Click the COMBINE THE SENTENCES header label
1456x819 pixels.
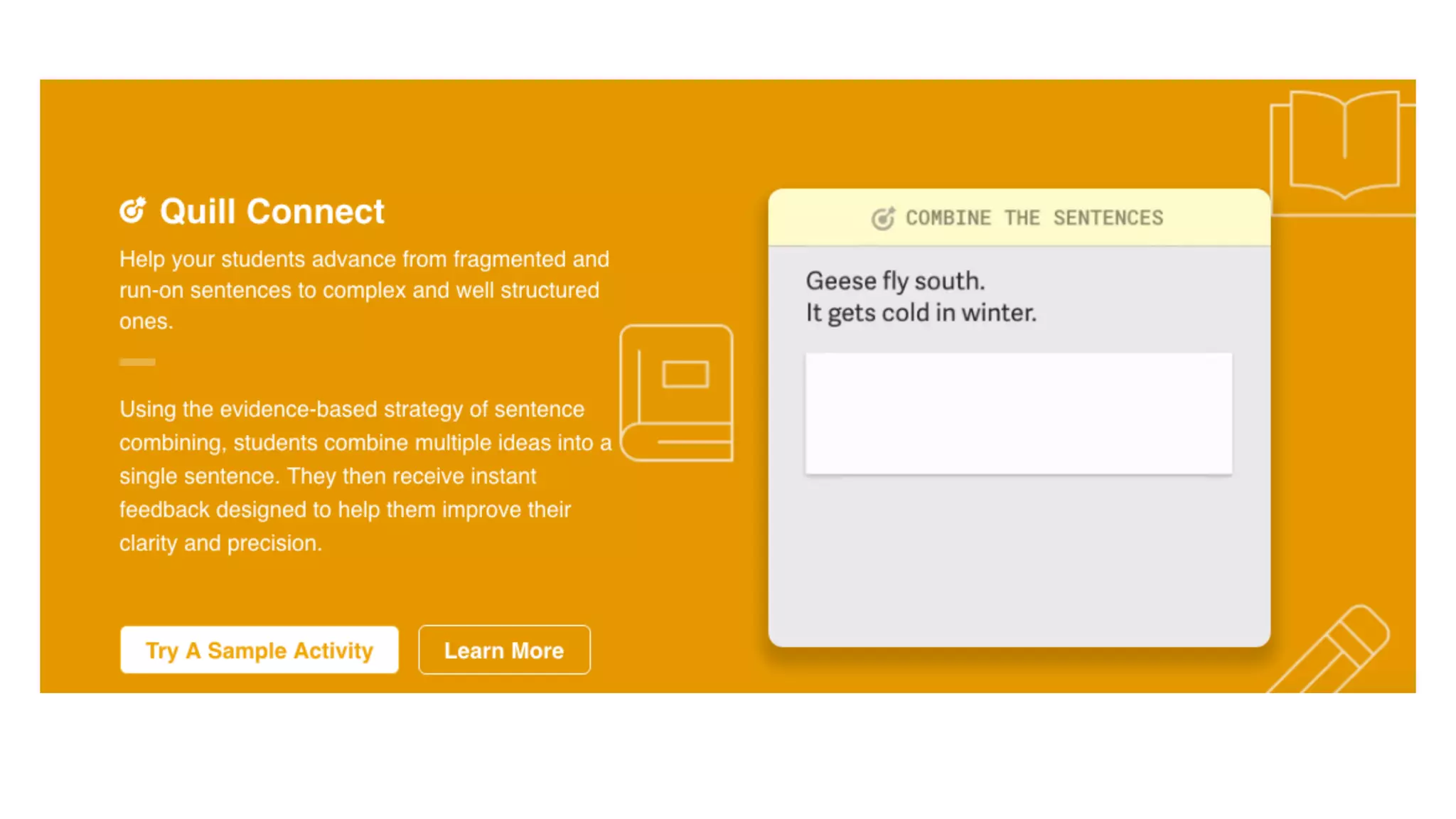[x=1034, y=218]
